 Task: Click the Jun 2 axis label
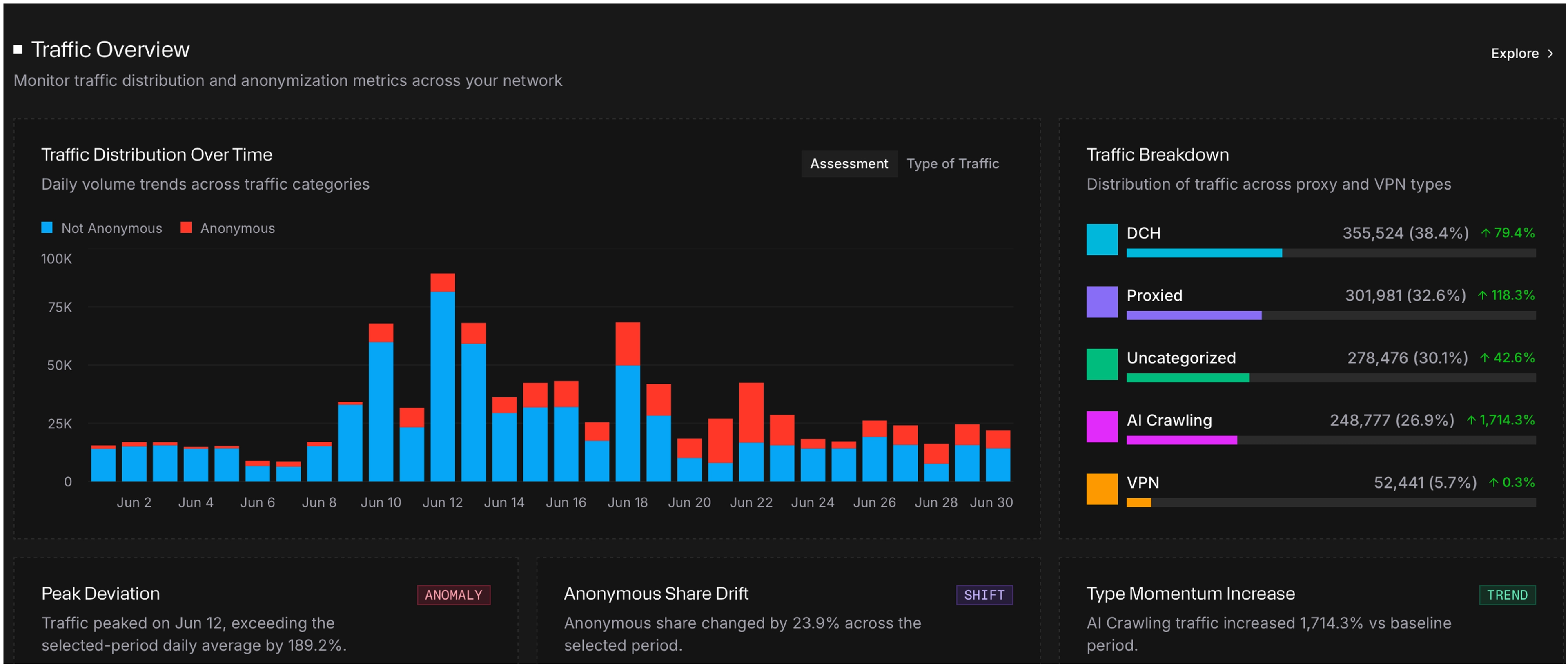pos(134,502)
